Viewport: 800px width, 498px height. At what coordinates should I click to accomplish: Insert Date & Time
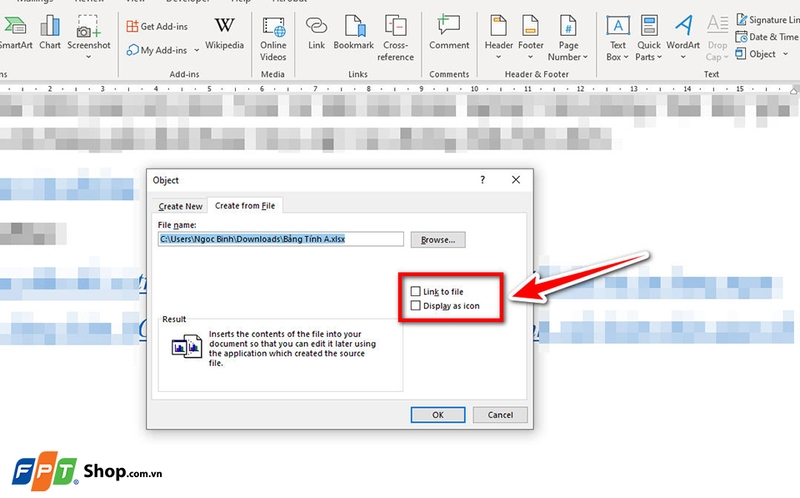[x=767, y=37]
